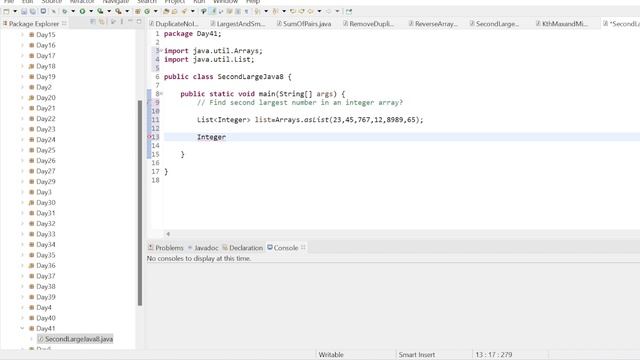Image resolution: width=640 pixels, height=360 pixels.
Task: Click the Search toolbar icon
Action: click(x=184, y=11)
